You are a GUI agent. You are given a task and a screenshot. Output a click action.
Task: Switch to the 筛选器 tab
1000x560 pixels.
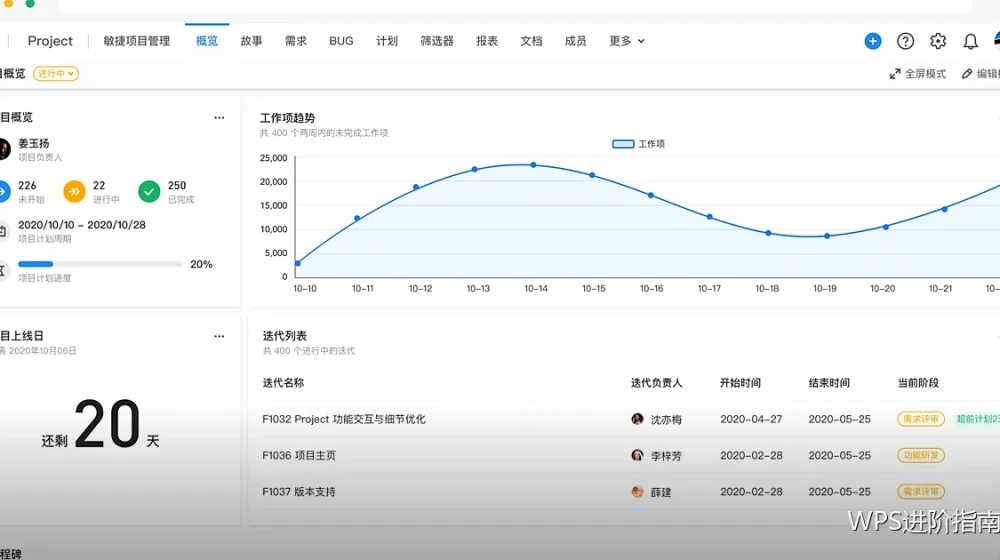point(437,41)
